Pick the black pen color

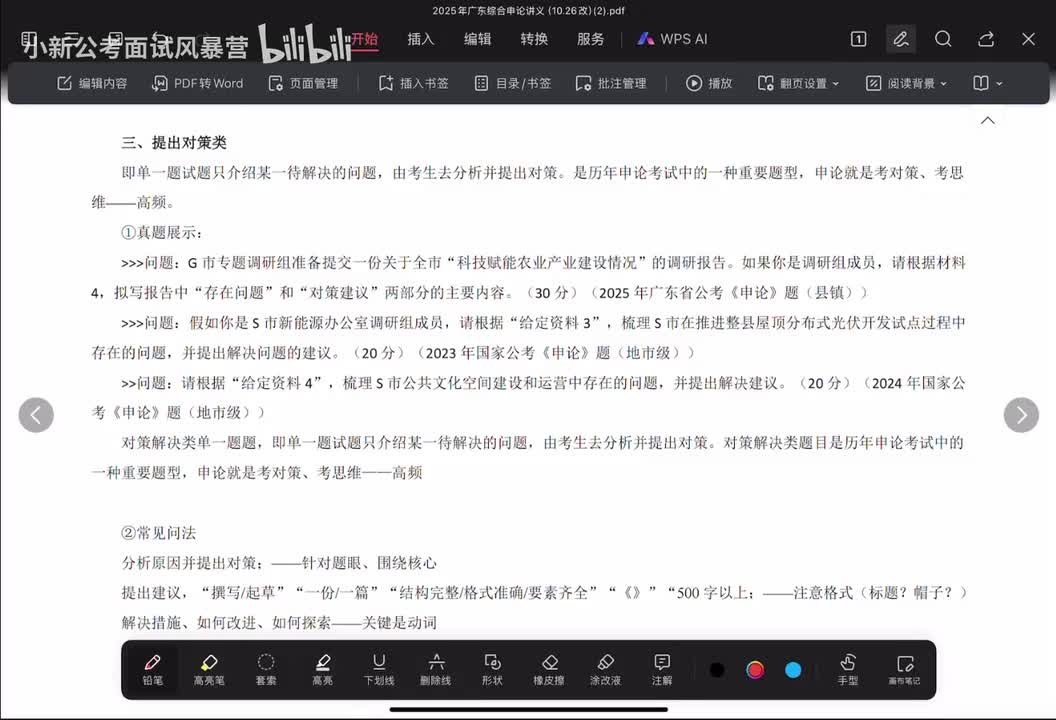point(717,669)
